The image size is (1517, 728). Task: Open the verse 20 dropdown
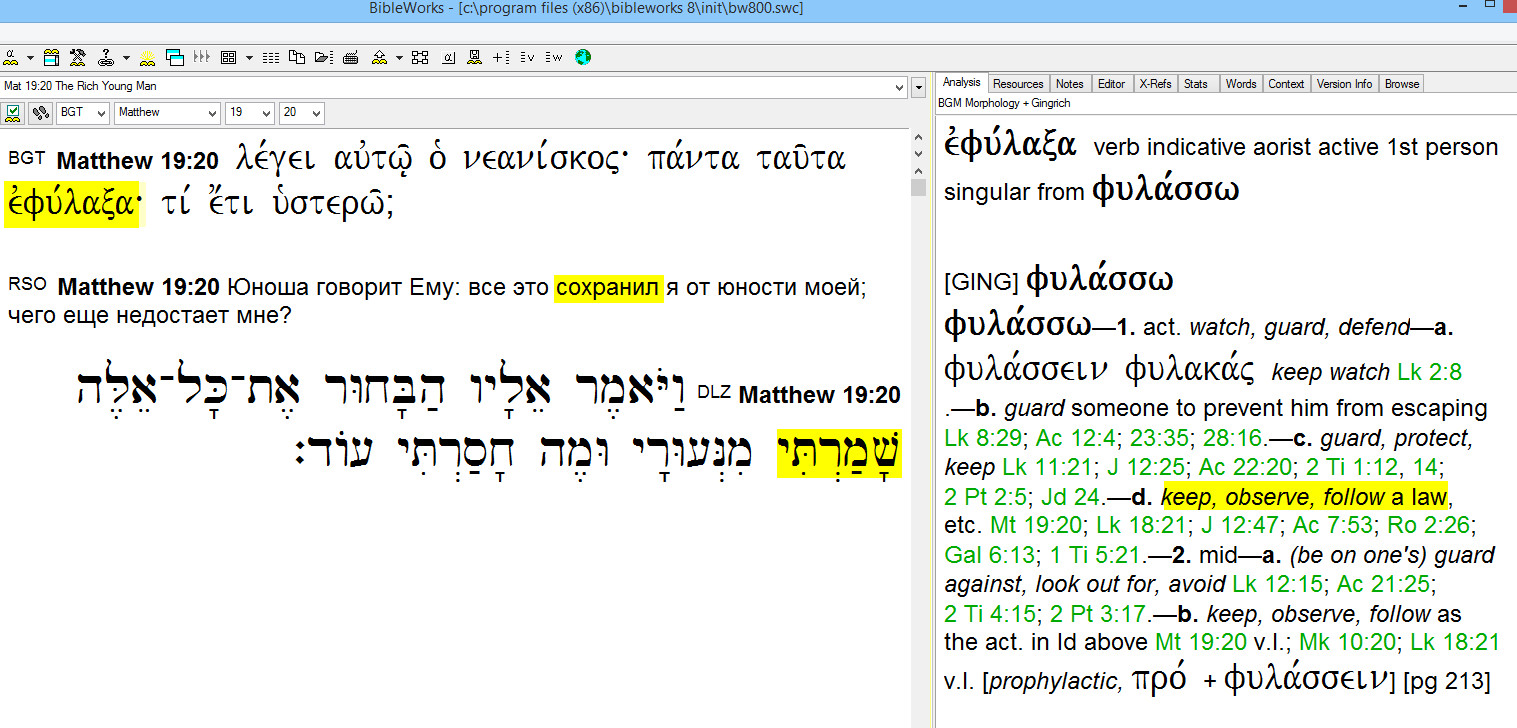tap(302, 113)
